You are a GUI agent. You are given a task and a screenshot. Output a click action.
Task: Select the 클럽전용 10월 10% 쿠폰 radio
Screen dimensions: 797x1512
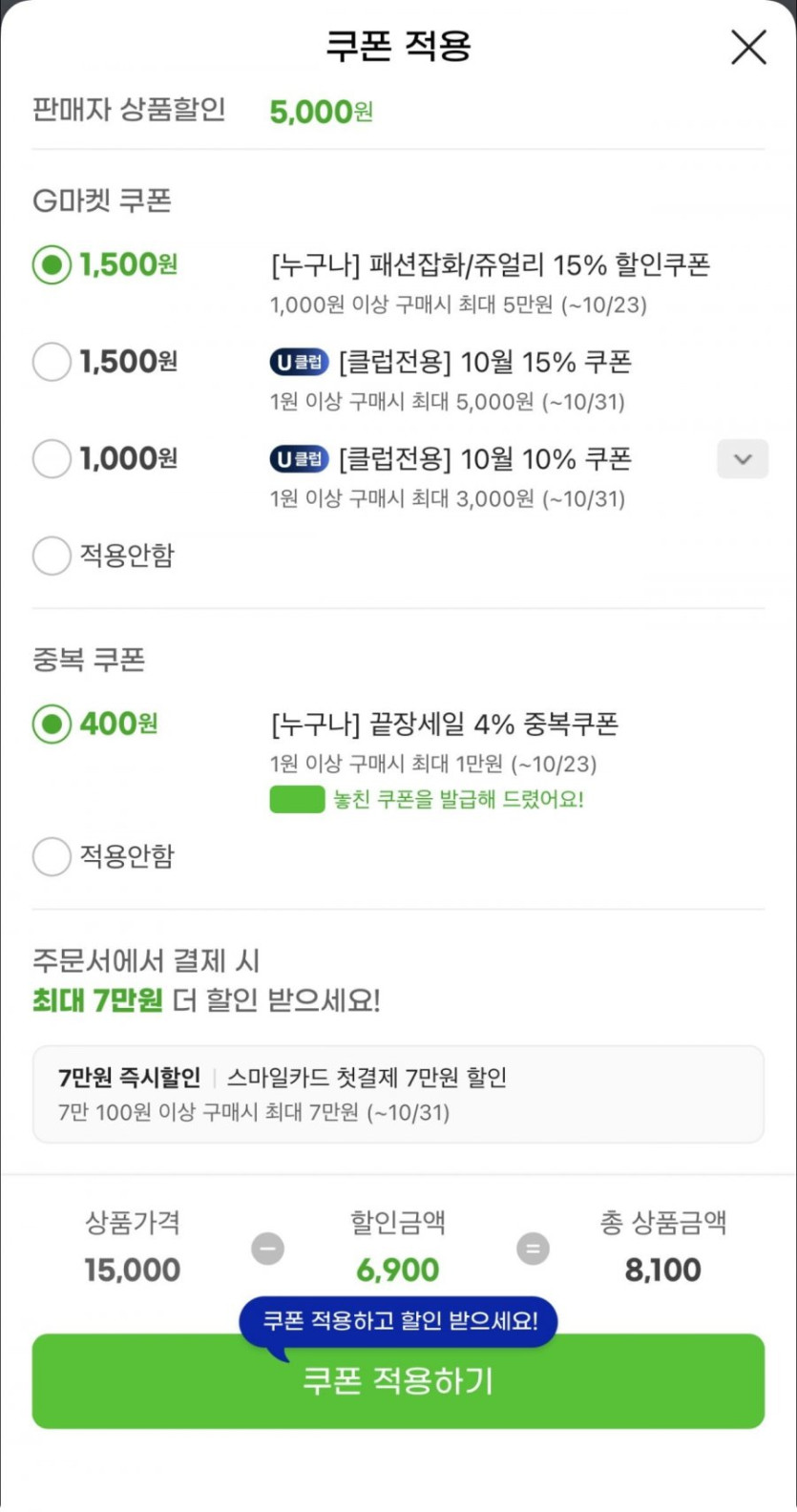(52, 459)
